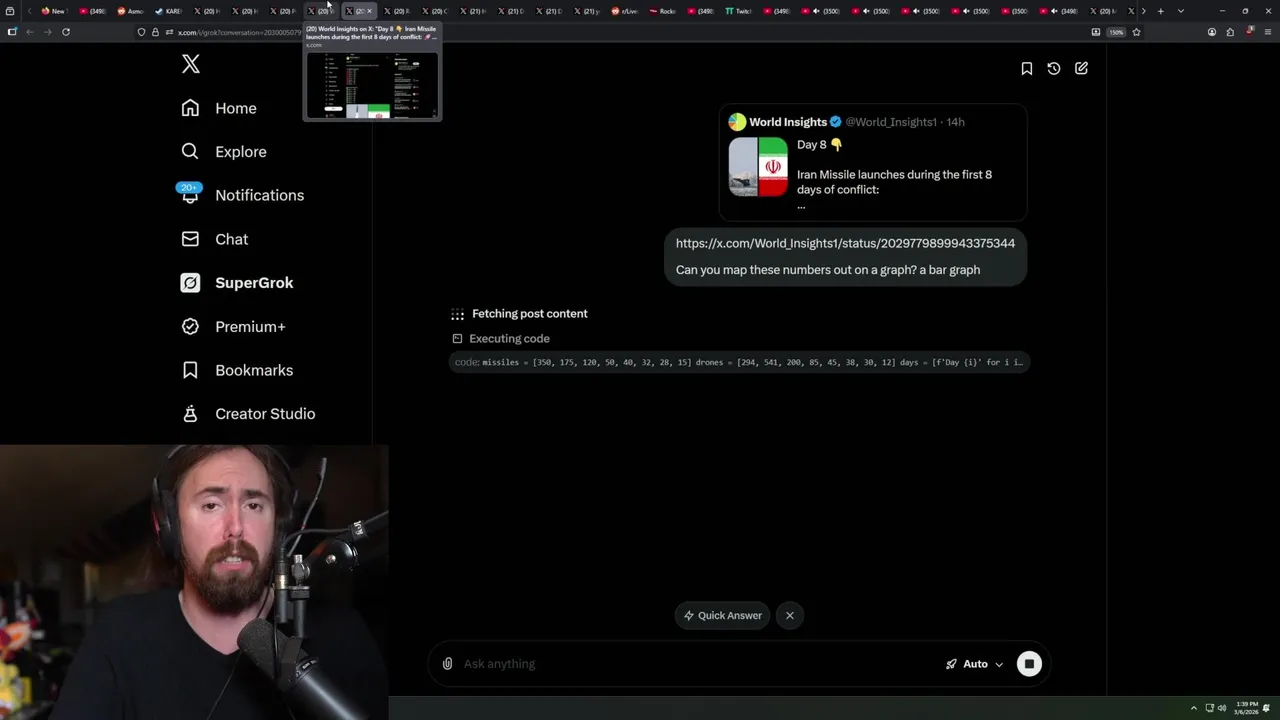
Task: Close the active X tab
Action: 369,11
